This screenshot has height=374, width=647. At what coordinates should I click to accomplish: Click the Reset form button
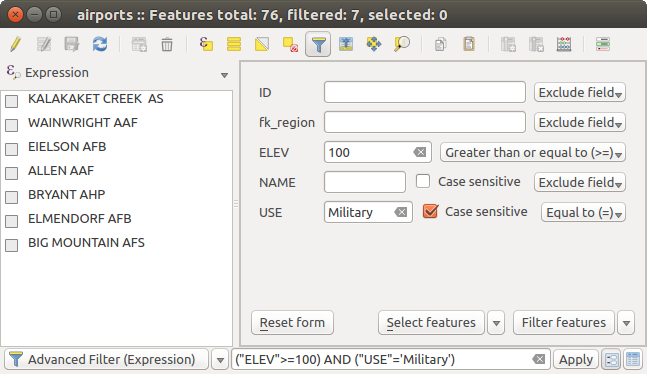(x=292, y=322)
